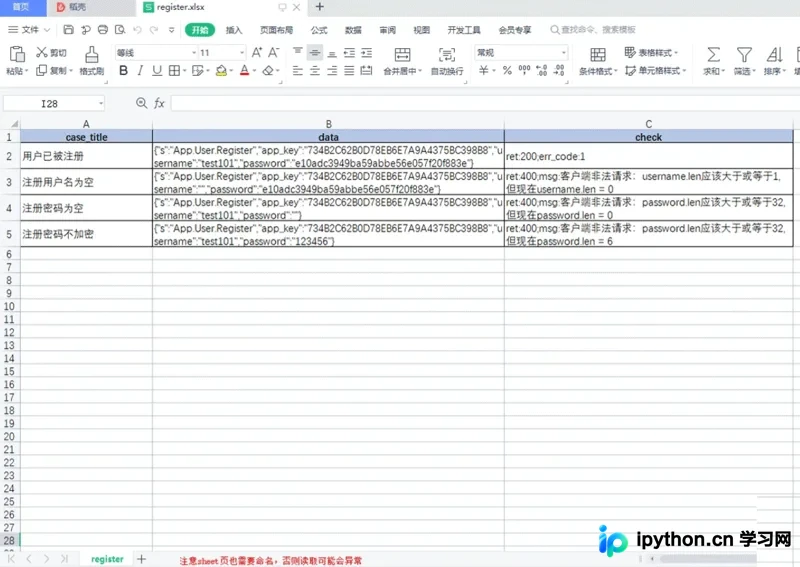The image size is (800, 567).
Task: Open a new document tab with plus
Action: point(320,7)
